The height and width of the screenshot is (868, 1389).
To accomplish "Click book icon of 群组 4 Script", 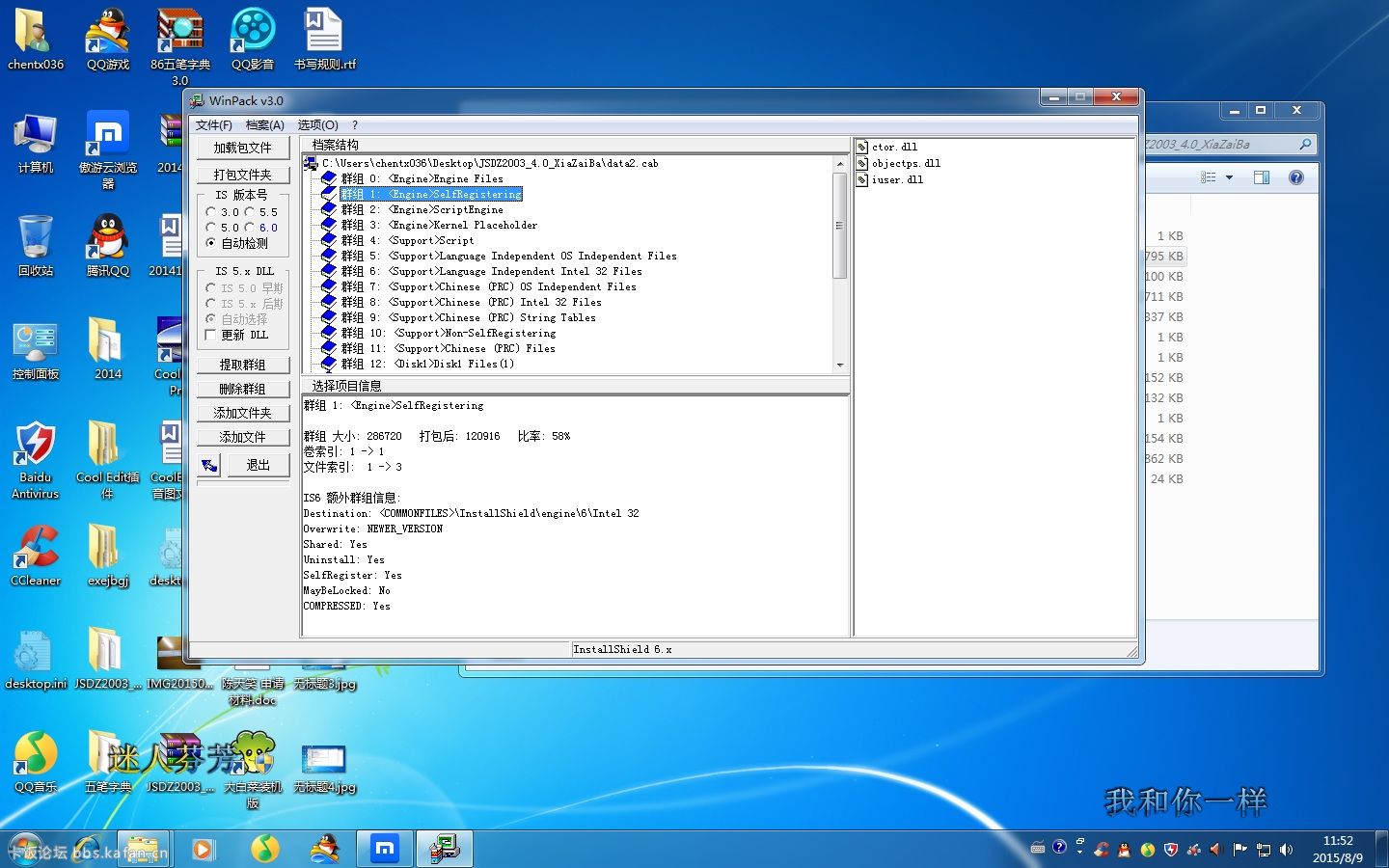I will pyautogui.click(x=329, y=240).
